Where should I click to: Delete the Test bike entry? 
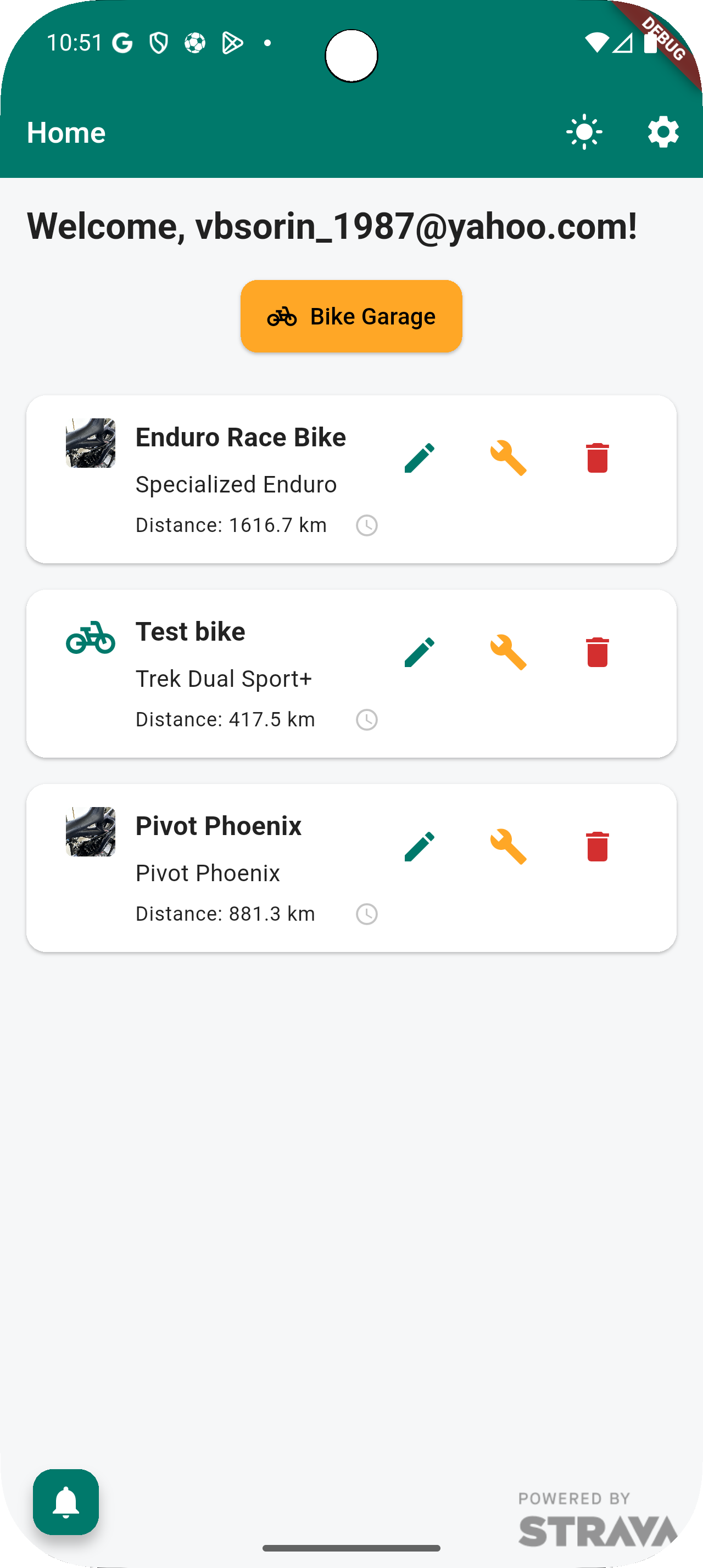pyautogui.click(x=597, y=652)
